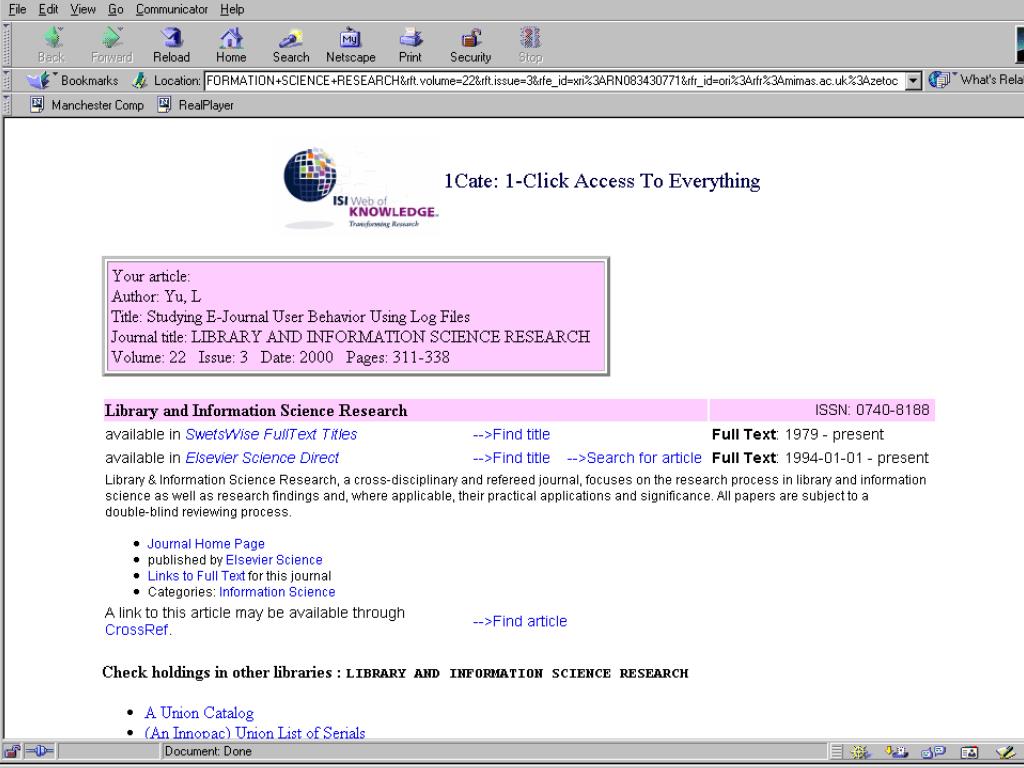Screen dimensions: 1024x768
Task: Open the Go menu
Action: coord(116,9)
